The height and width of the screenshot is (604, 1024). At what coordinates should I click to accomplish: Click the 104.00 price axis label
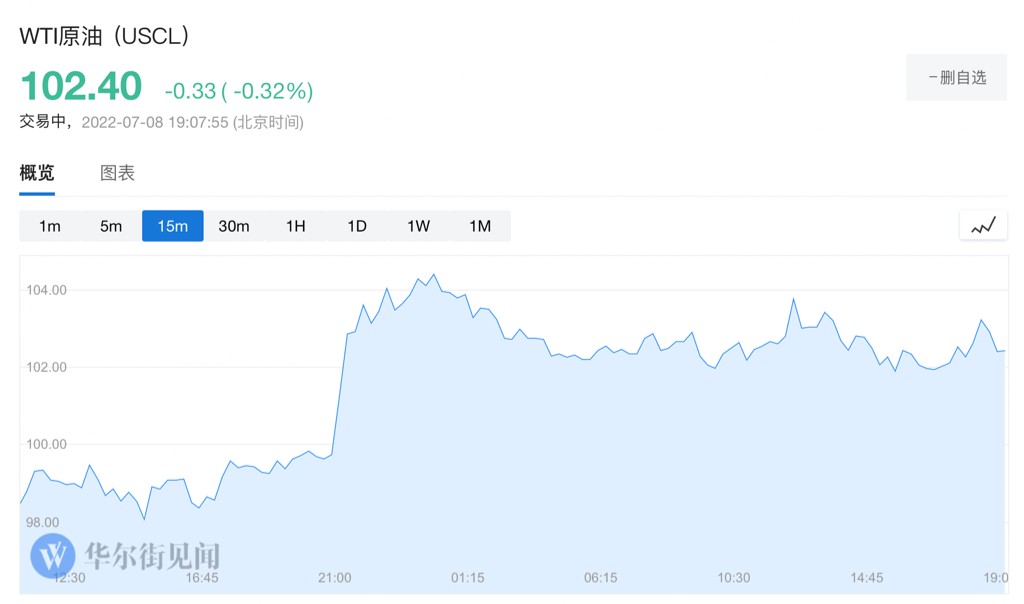click(x=46, y=290)
